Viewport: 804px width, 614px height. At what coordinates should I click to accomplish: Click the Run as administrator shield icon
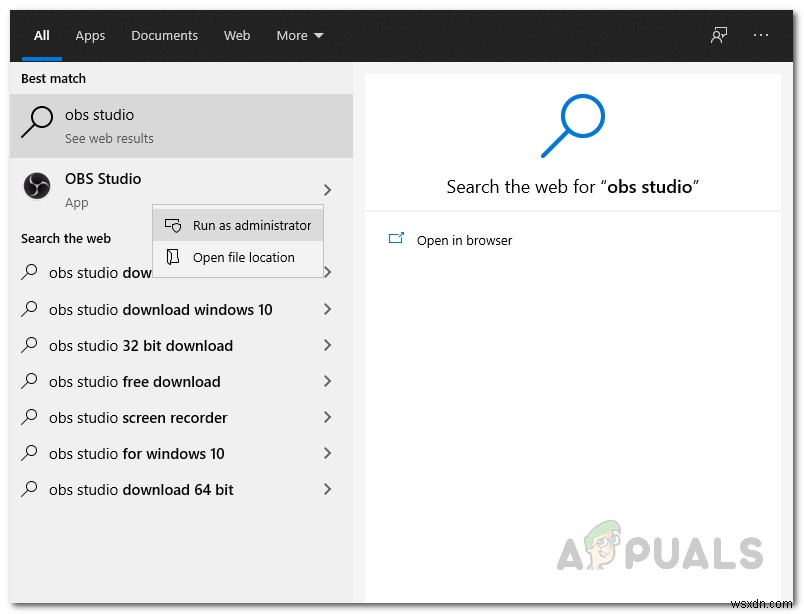click(x=173, y=226)
